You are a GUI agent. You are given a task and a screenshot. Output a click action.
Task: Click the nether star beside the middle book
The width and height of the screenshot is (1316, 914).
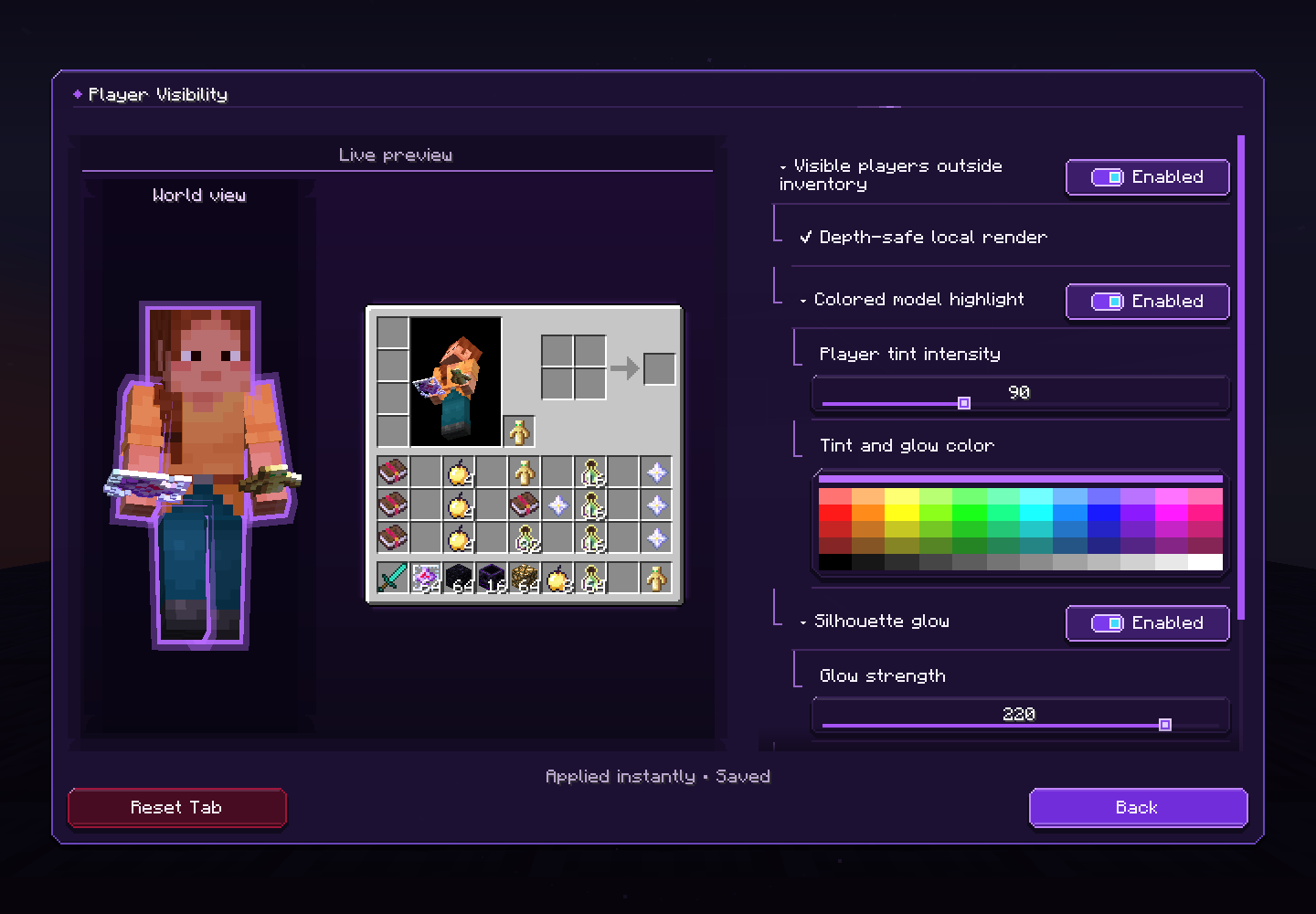point(557,505)
